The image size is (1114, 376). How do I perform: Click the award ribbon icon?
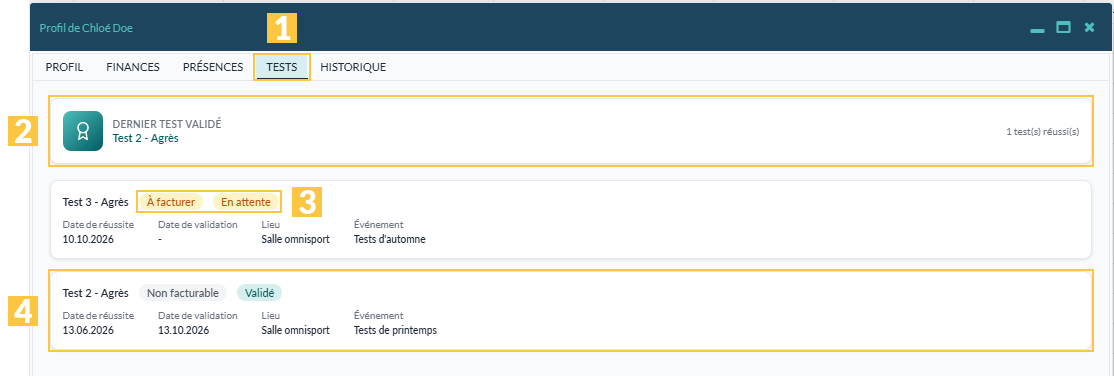tap(83, 131)
